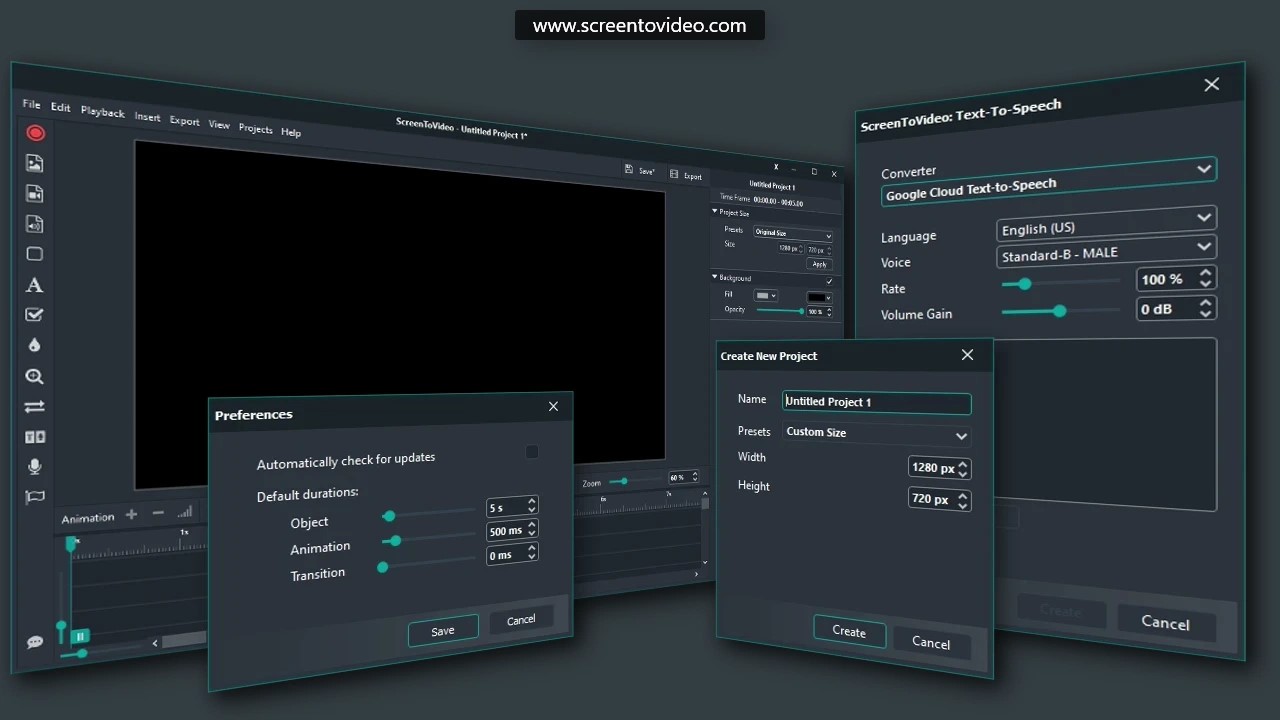The width and height of the screenshot is (1280, 720).
Task: Click the red Record button in main toolbar
Action: click(x=35, y=133)
